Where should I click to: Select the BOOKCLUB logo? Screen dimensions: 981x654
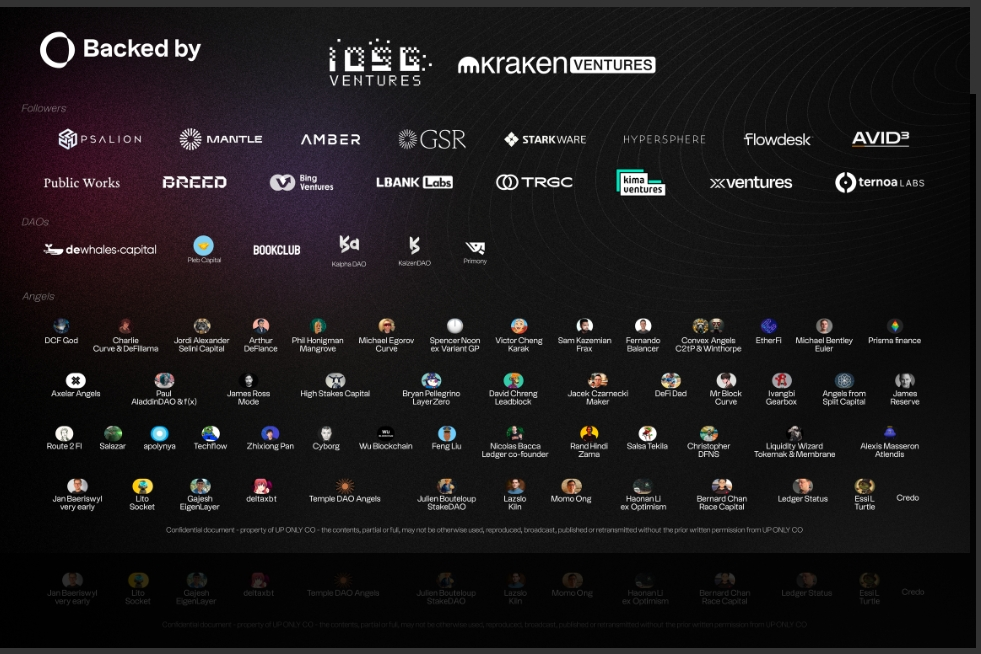[x=277, y=250]
